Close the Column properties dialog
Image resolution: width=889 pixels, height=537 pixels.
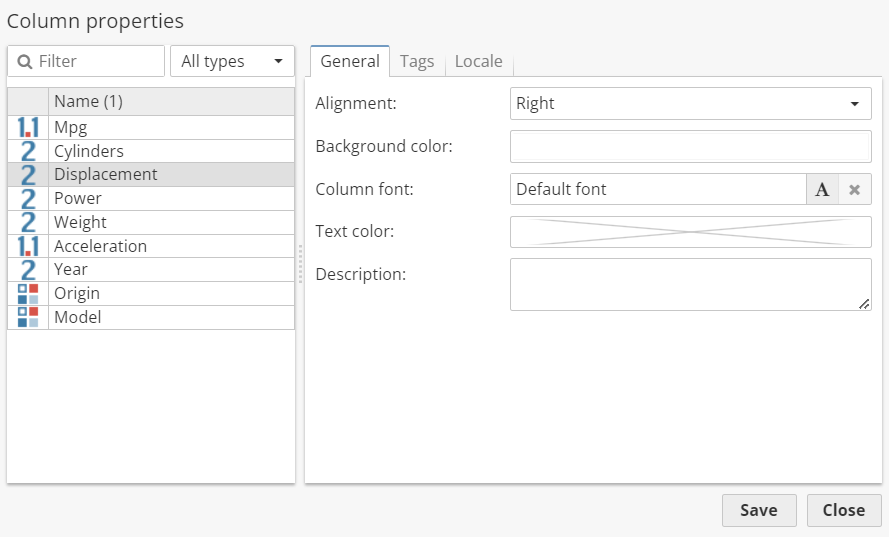(x=844, y=510)
